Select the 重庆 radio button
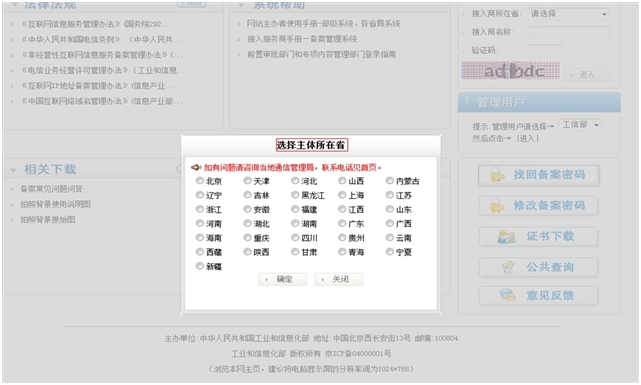 point(247,237)
